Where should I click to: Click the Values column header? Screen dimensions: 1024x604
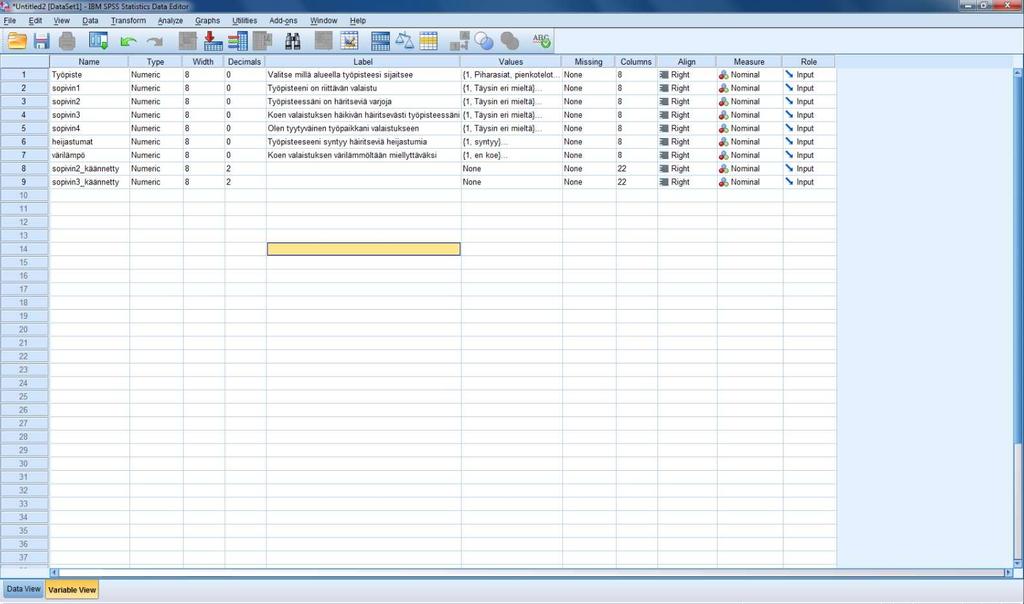click(x=511, y=61)
